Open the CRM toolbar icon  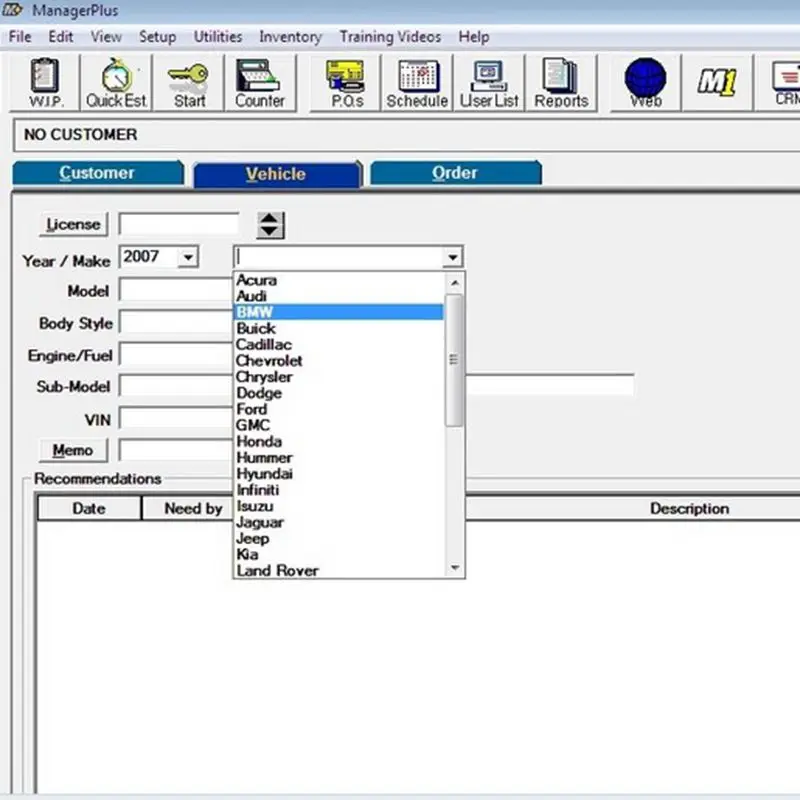779,83
